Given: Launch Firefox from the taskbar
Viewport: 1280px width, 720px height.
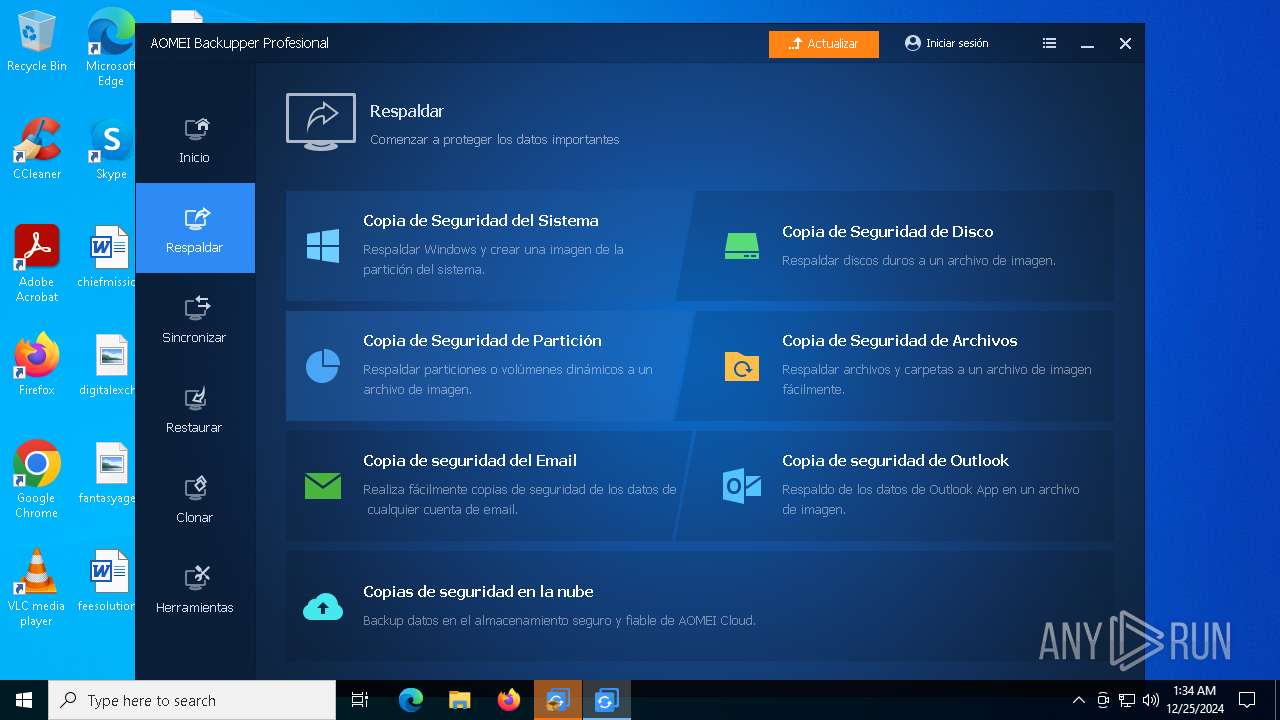Looking at the screenshot, I should [508, 700].
